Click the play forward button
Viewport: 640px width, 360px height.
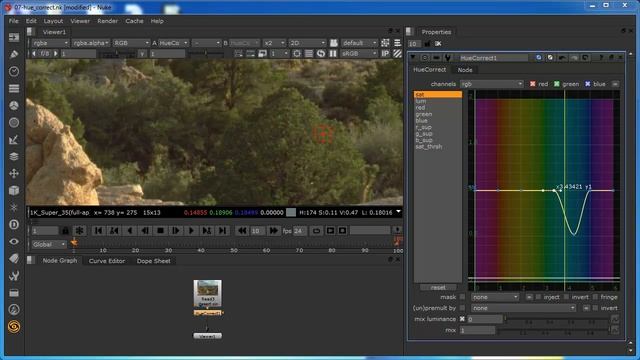click(x=191, y=231)
